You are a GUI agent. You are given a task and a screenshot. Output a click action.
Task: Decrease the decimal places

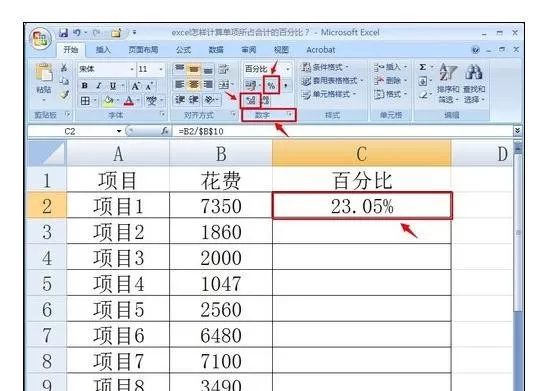pos(266,101)
